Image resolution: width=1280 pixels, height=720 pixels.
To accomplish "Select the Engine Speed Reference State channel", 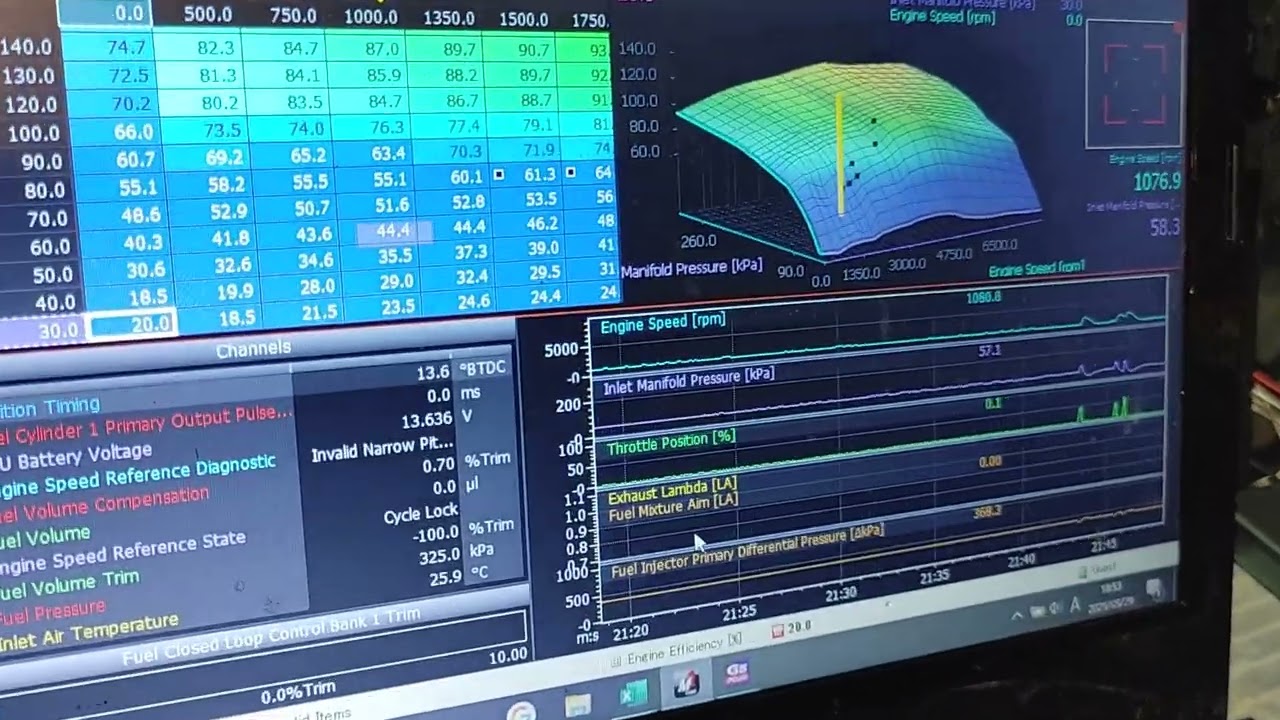I will pos(123,551).
